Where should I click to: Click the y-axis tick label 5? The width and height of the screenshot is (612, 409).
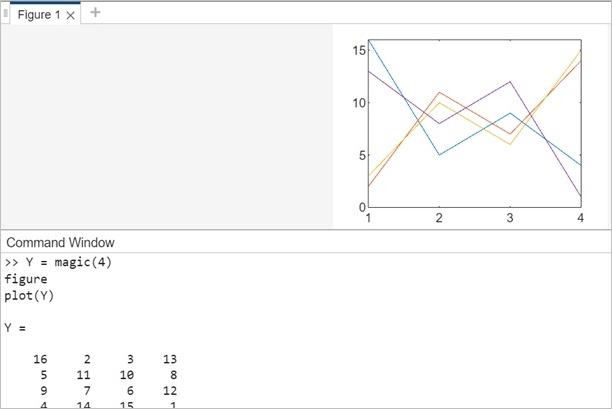click(x=361, y=155)
